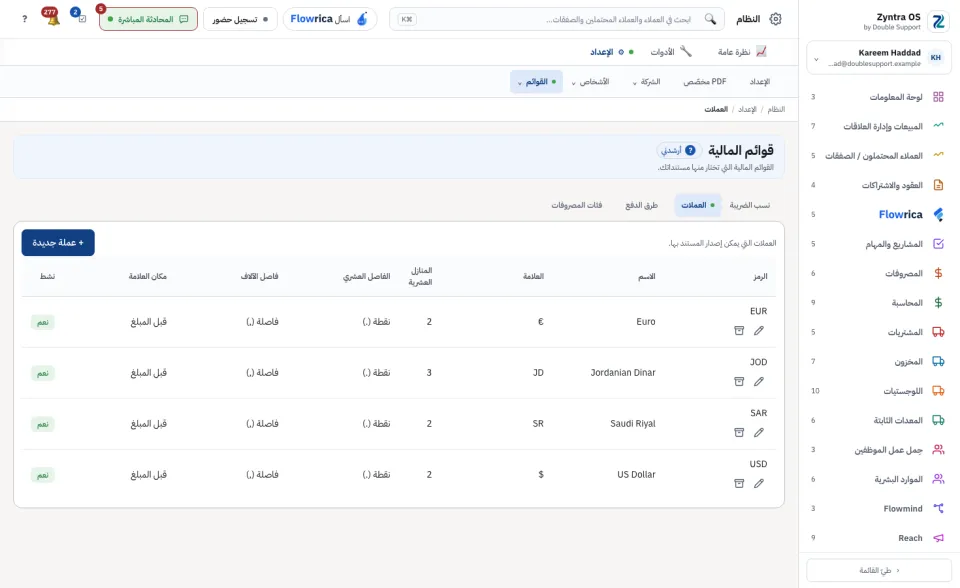Open PDF مخصص menu item
This screenshot has width=960, height=588.
(x=705, y=81)
